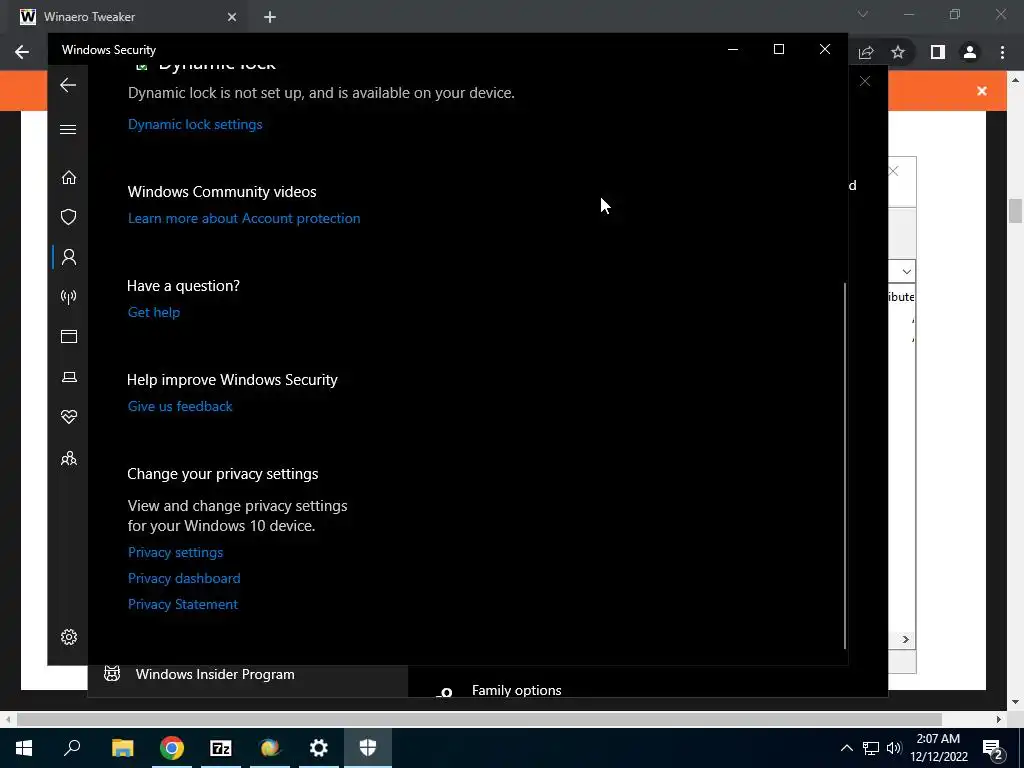Click the right scroll arrow in background dialog
This screenshot has height=768, width=1024.
coord(905,639)
